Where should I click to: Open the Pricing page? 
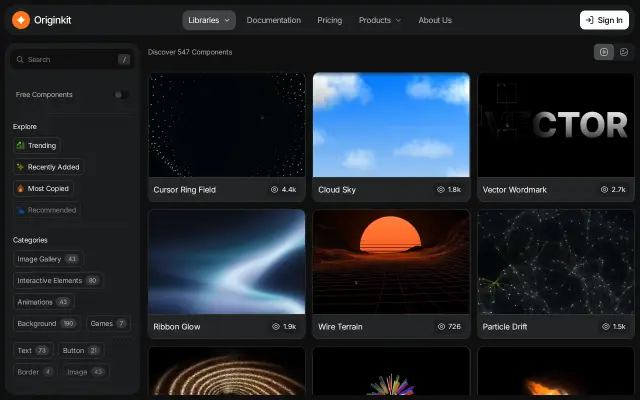point(330,20)
